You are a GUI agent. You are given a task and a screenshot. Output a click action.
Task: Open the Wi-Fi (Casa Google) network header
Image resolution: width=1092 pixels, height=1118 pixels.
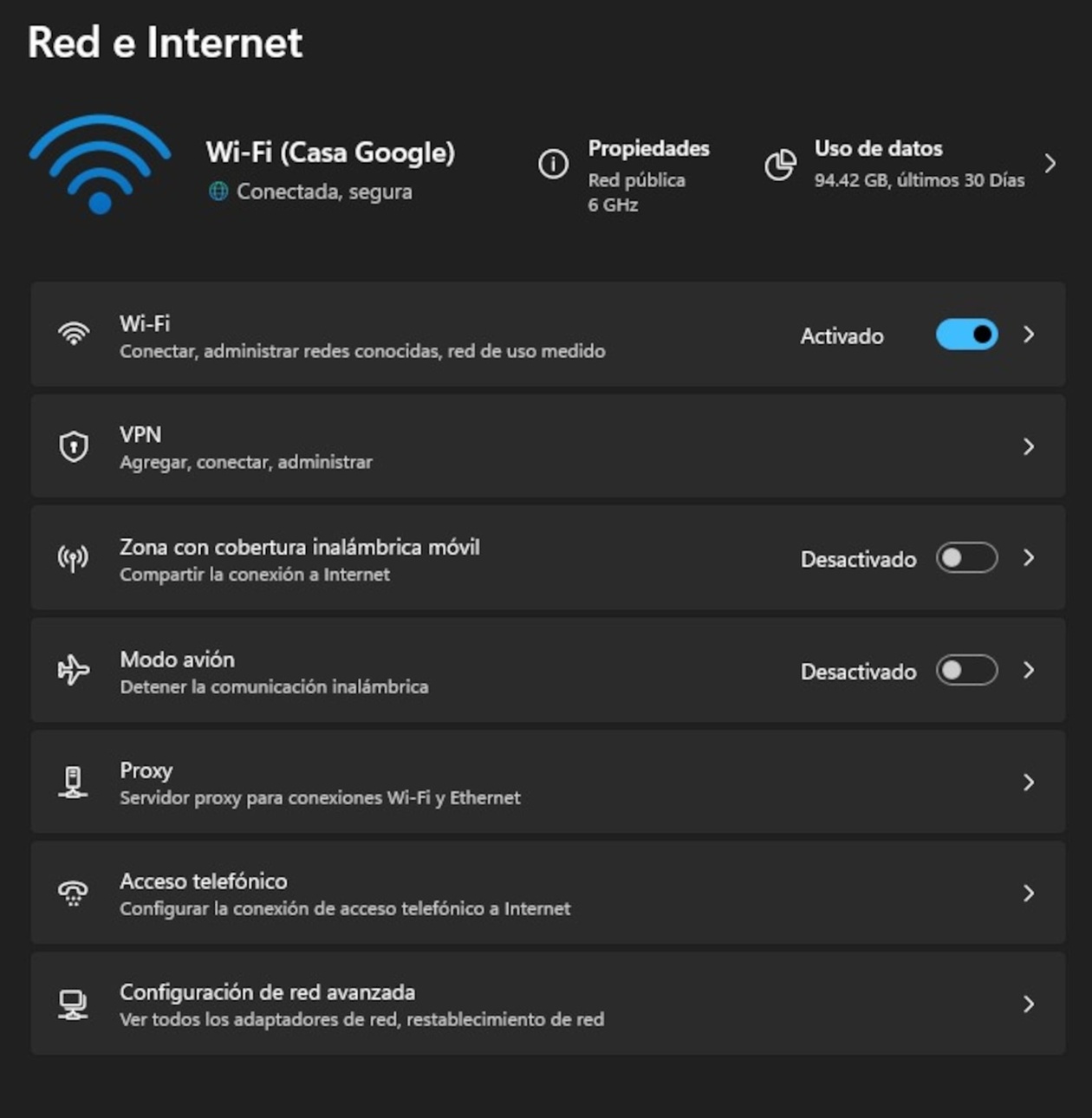tap(332, 153)
